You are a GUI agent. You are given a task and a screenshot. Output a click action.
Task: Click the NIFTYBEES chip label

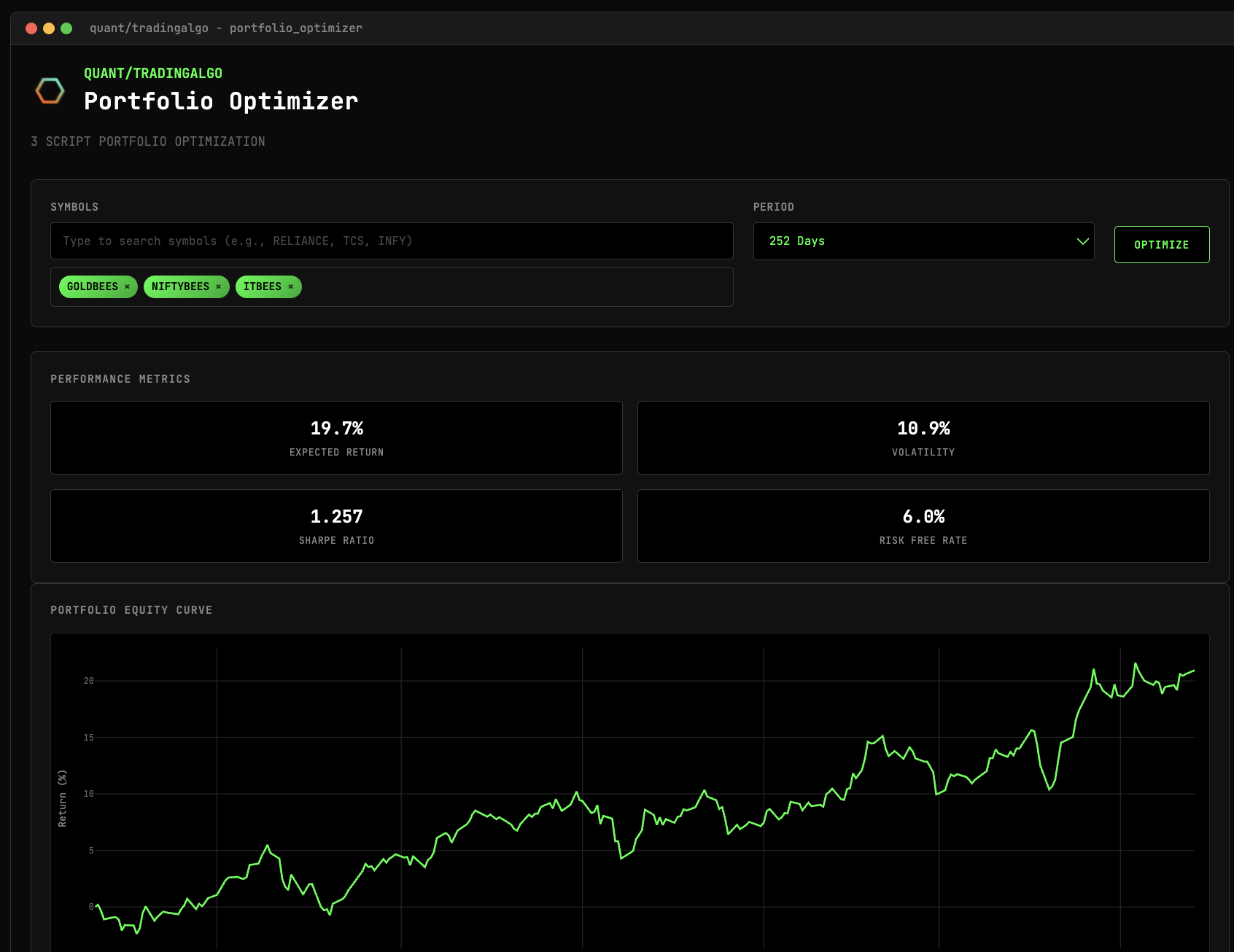180,286
